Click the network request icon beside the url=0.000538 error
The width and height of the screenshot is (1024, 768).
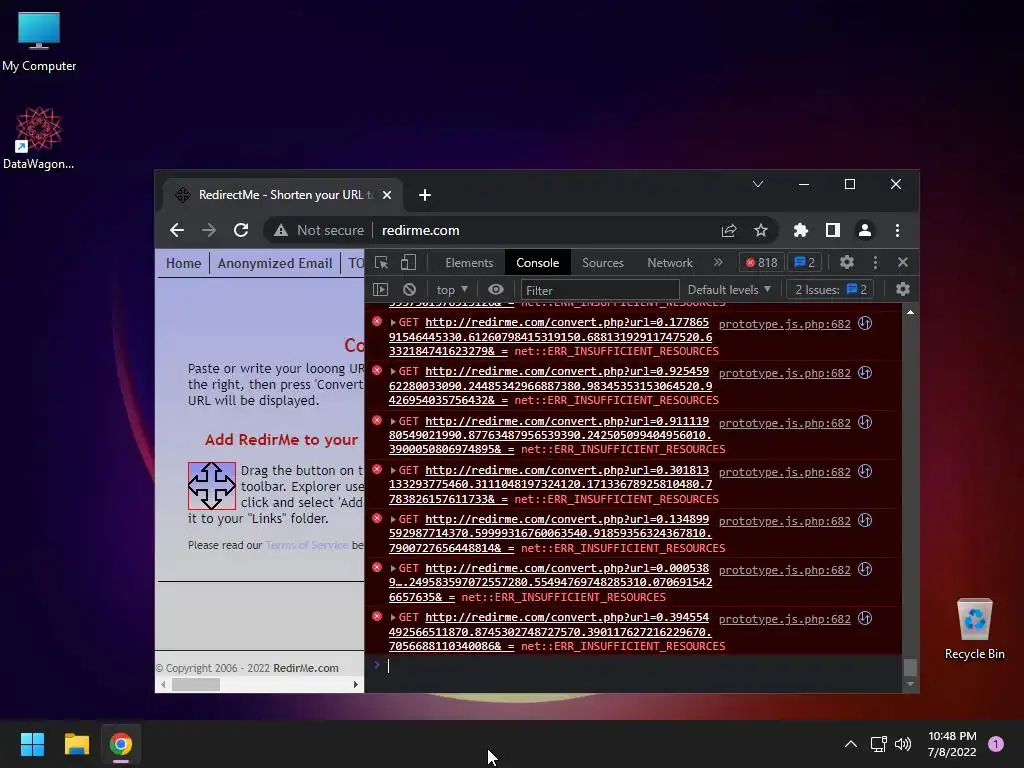click(865, 569)
